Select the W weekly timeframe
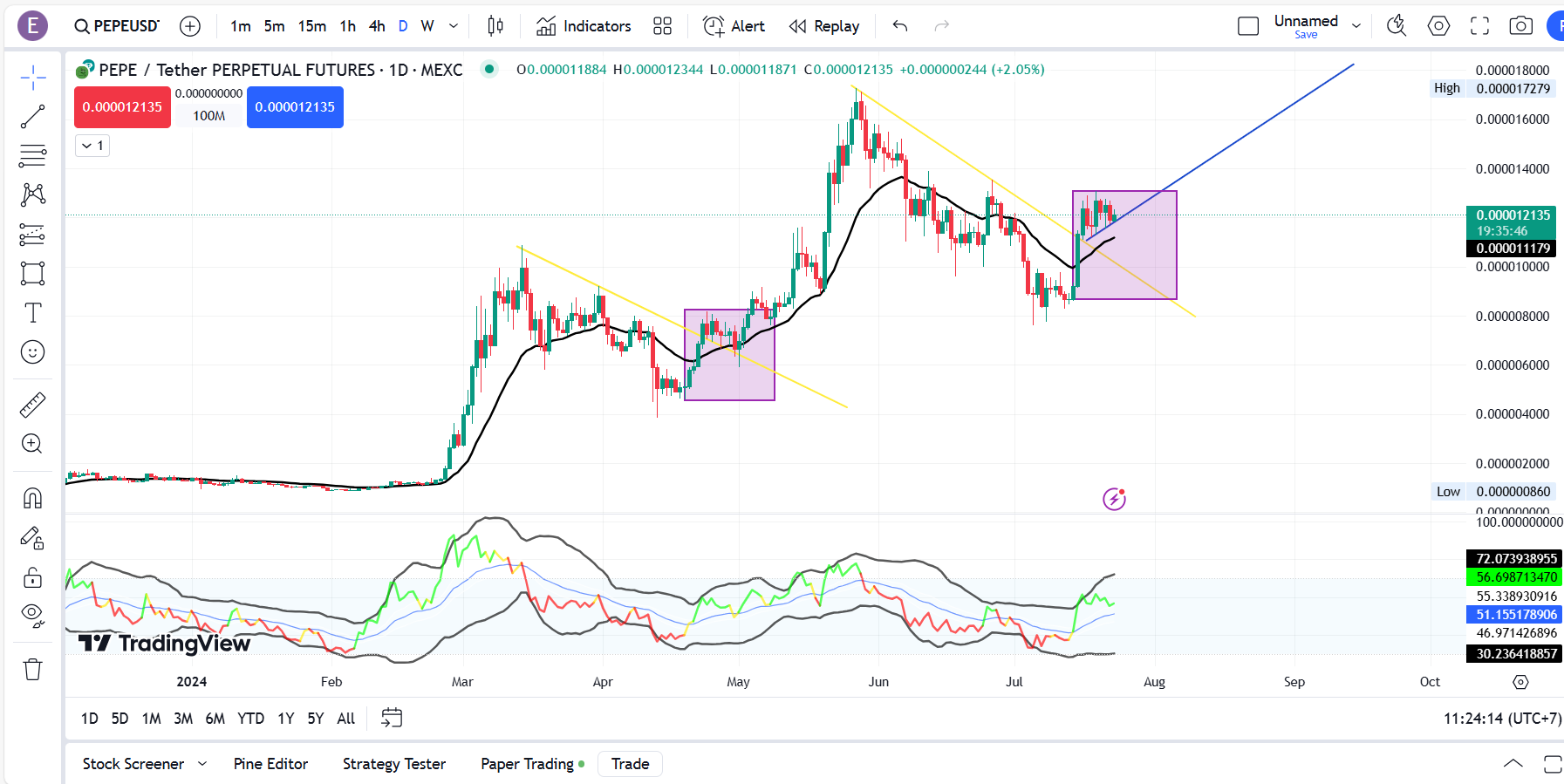1564x784 pixels. pos(427,26)
